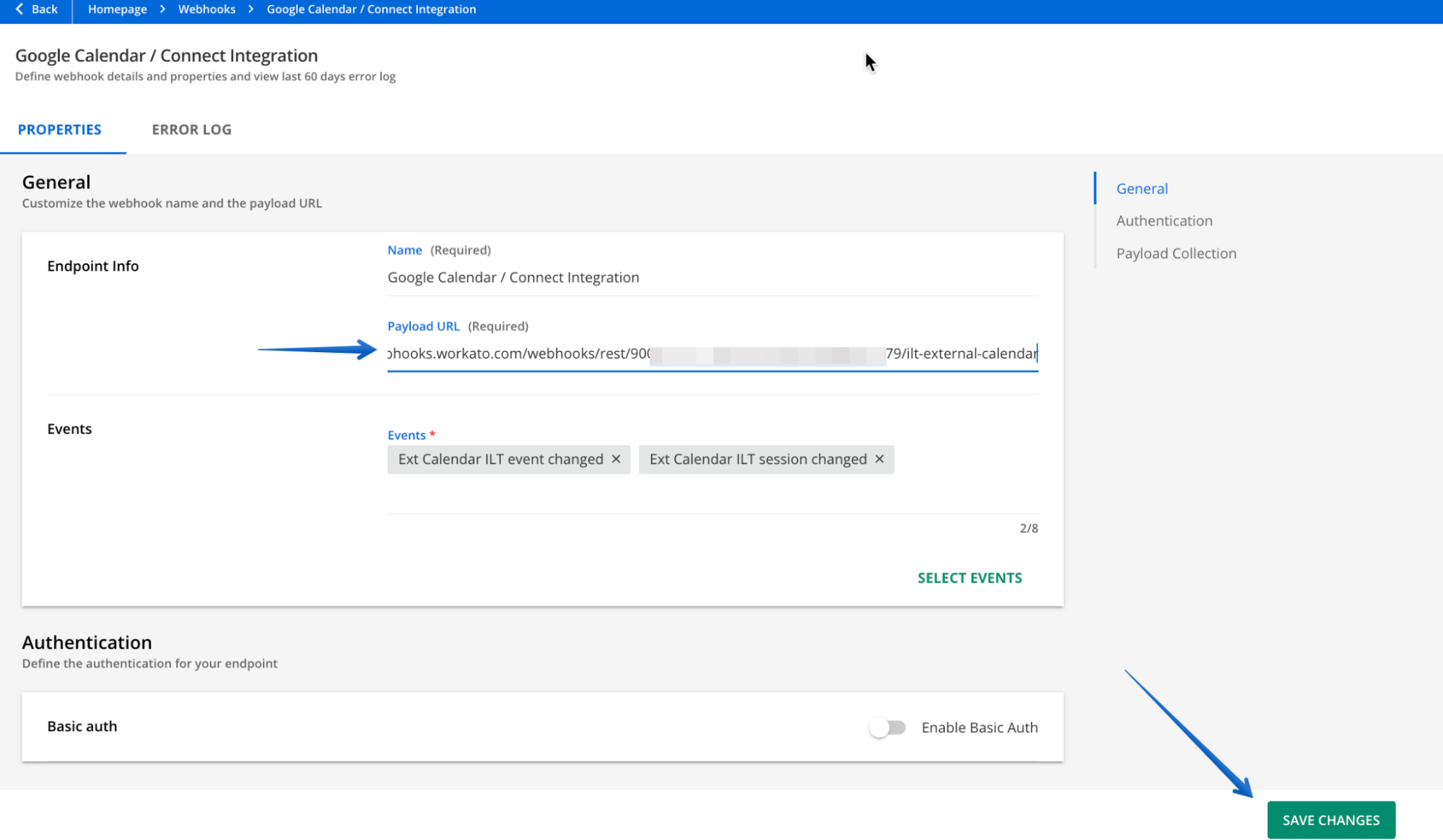
Task: Switch to the Error Log tab
Action: (191, 129)
